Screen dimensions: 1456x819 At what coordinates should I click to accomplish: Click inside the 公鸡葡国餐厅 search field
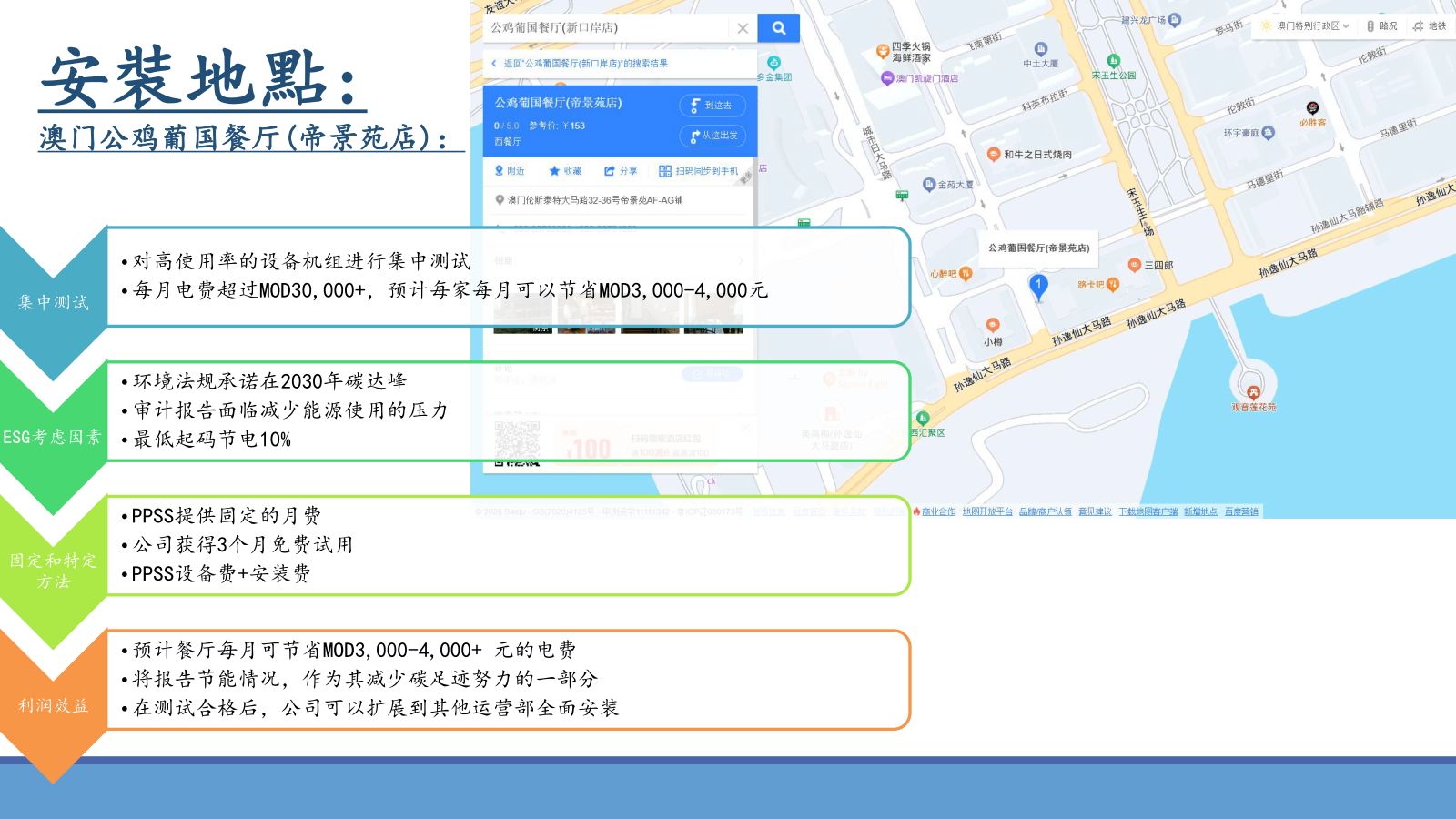[x=608, y=28]
